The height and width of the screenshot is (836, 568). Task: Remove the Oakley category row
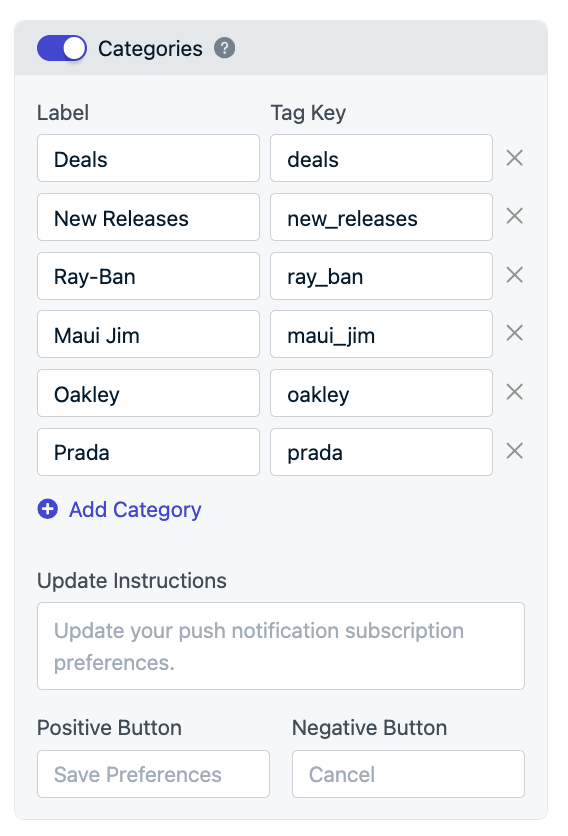pyautogui.click(x=514, y=392)
